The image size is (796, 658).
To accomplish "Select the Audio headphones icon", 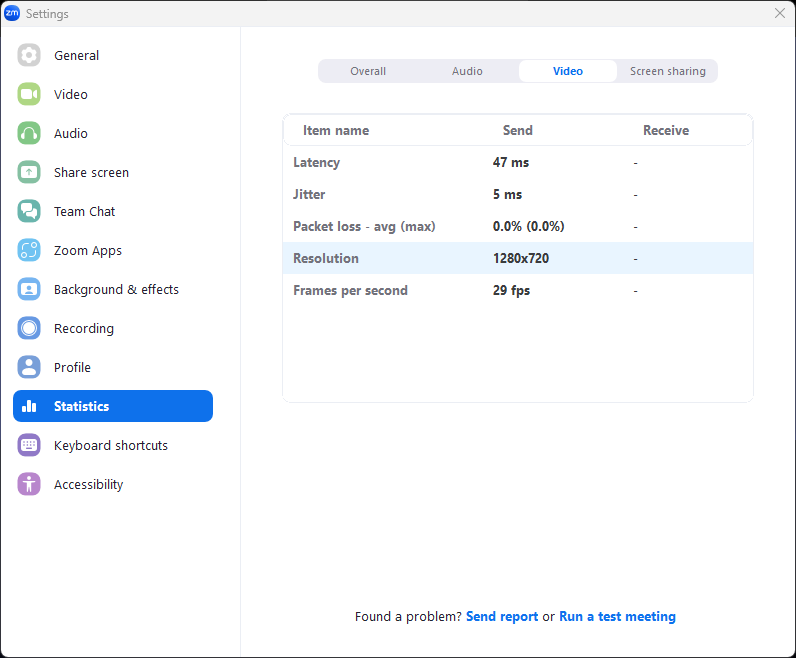I will (29, 134).
